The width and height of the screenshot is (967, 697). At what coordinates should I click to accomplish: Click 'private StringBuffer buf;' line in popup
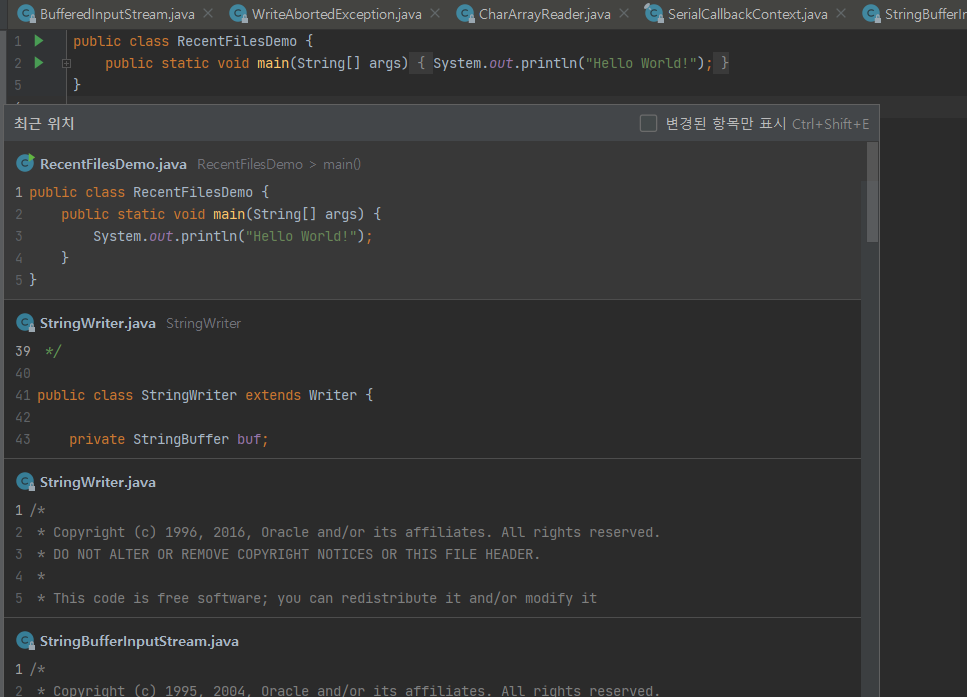coord(168,439)
